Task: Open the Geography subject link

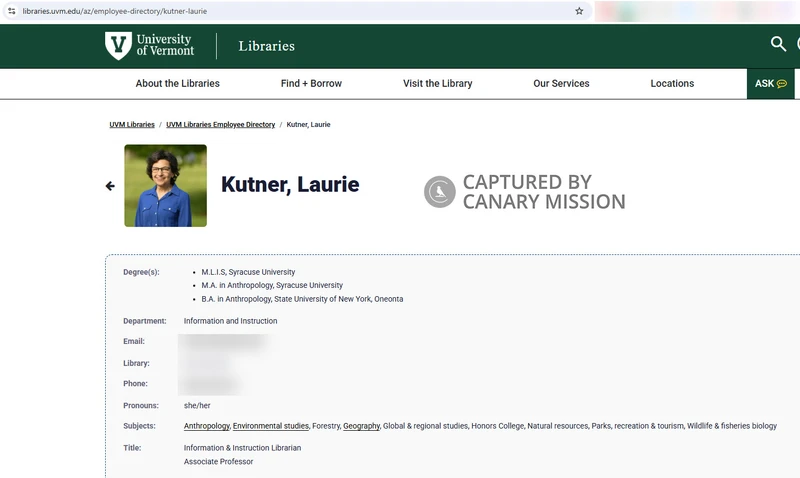Action: click(x=361, y=426)
